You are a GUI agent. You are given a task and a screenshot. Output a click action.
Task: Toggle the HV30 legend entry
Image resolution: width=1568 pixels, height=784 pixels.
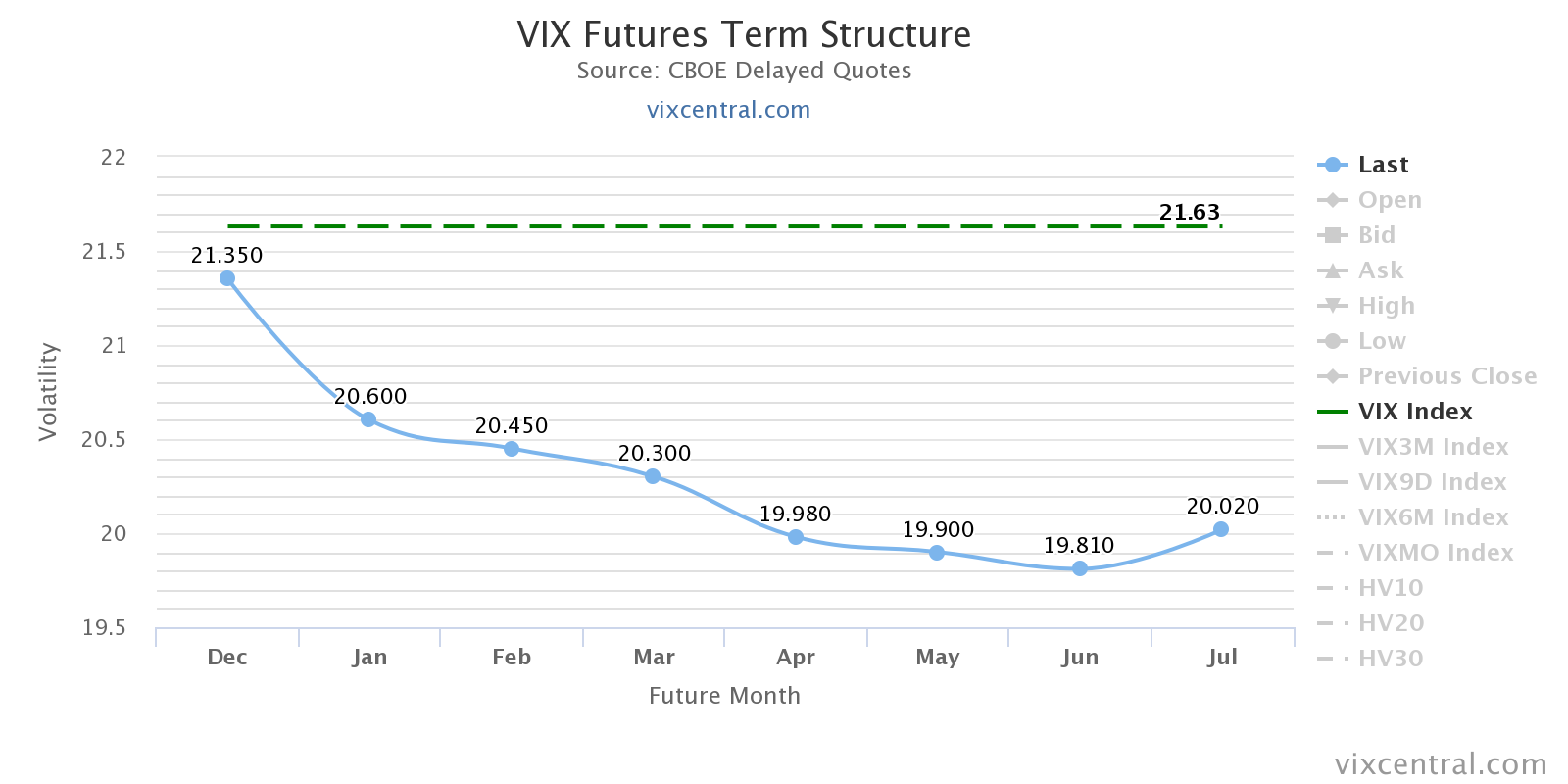pos(1390,659)
